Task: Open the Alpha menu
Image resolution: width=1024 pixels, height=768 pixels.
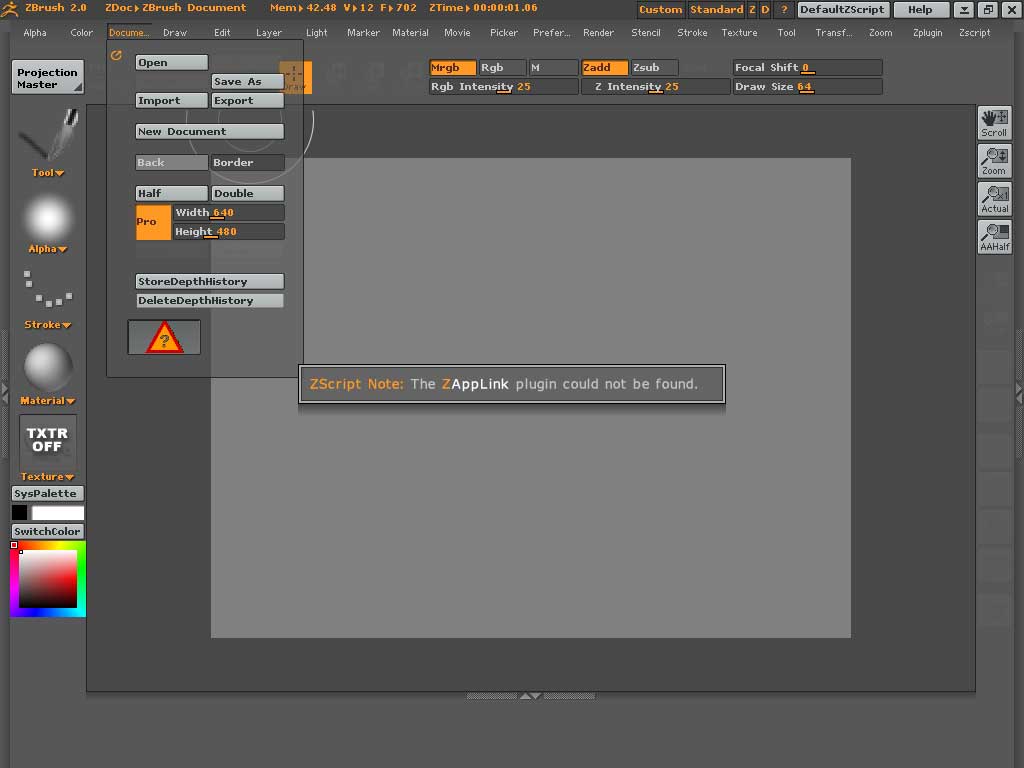Action: pos(35,33)
